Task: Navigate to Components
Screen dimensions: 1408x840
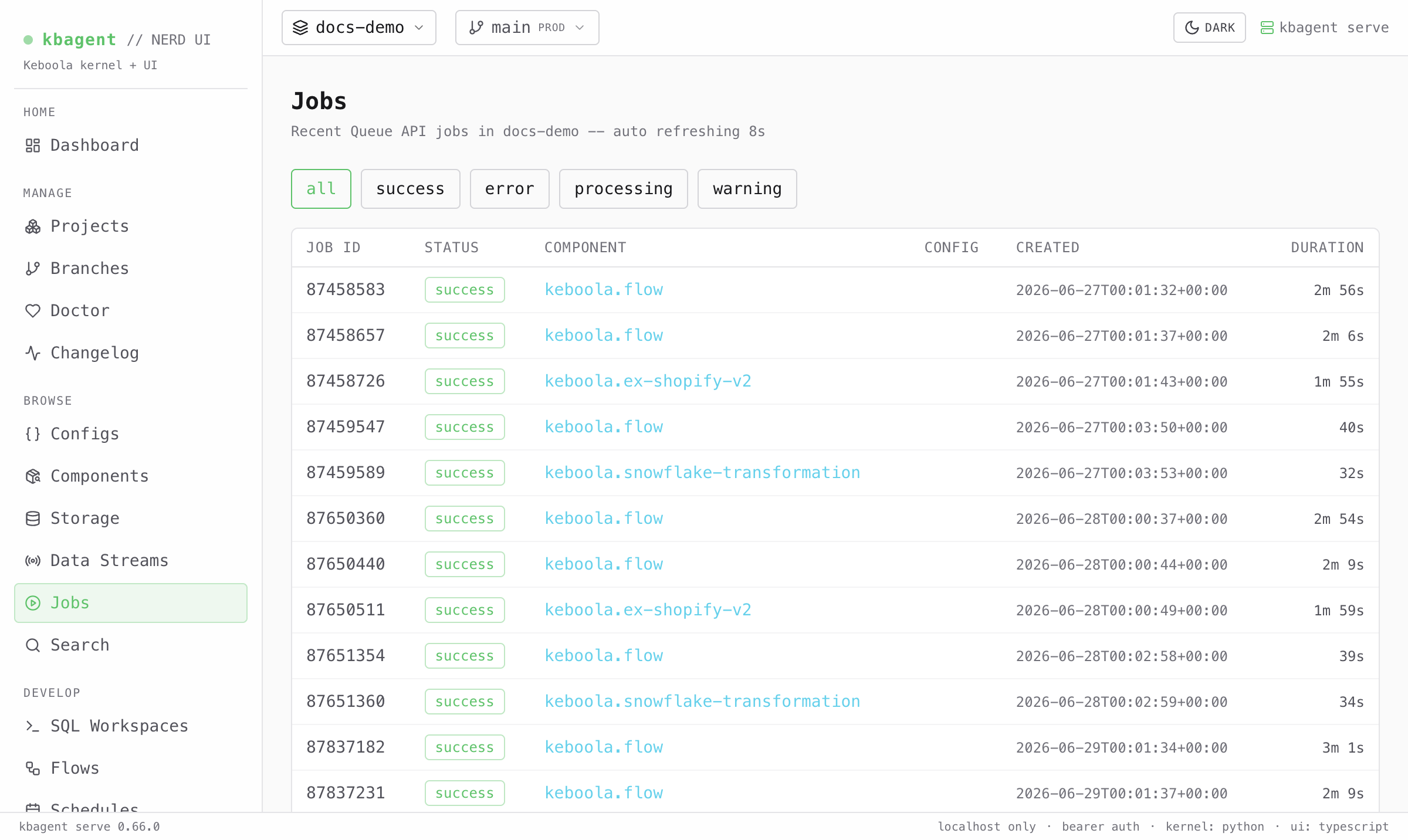Action: 131,476
